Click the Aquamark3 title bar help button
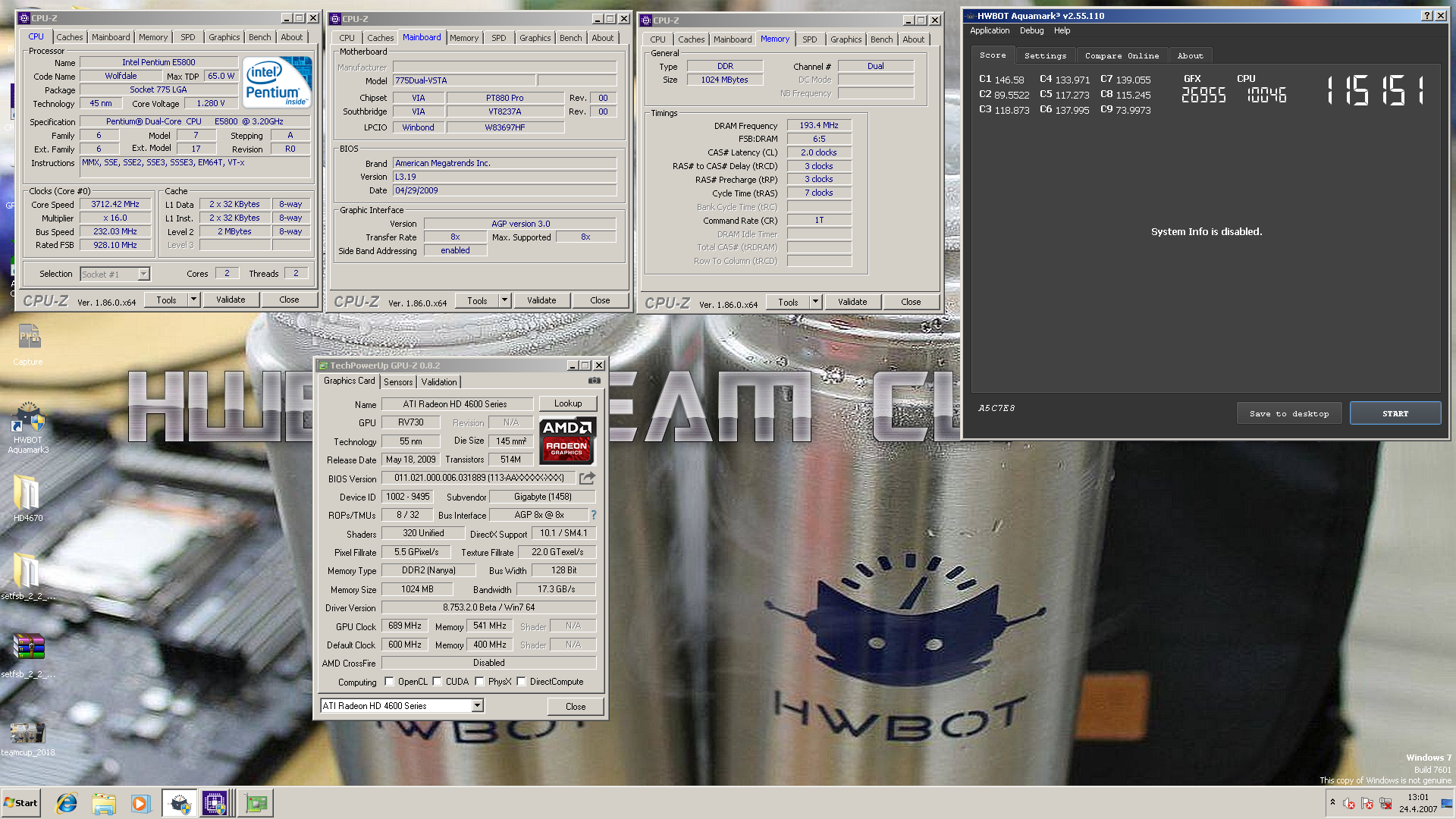 pos(1426,16)
